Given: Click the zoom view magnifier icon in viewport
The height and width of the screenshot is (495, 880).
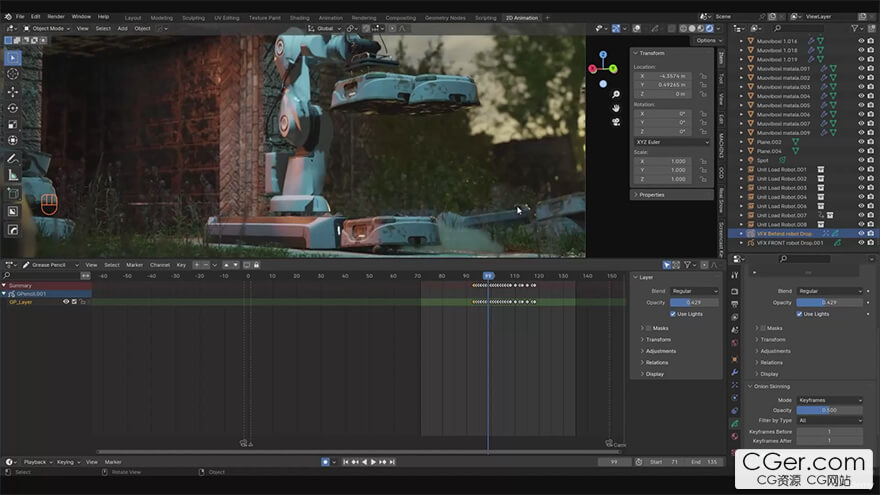Looking at the screenshot, I should pyautogui.click(x=616, y=94).
